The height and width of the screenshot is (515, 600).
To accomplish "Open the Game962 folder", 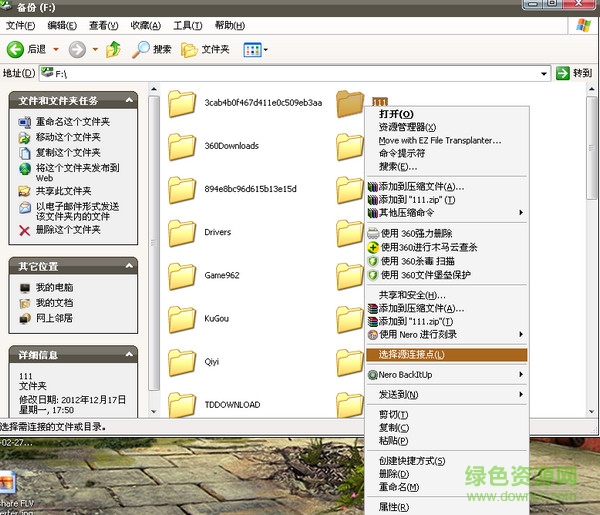I will pyautogui.click(x=182, y=275).
